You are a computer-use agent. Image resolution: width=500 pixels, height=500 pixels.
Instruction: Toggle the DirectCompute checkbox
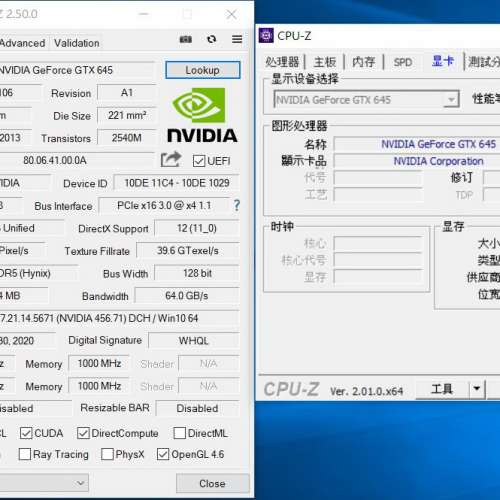[x=83, y=433]
